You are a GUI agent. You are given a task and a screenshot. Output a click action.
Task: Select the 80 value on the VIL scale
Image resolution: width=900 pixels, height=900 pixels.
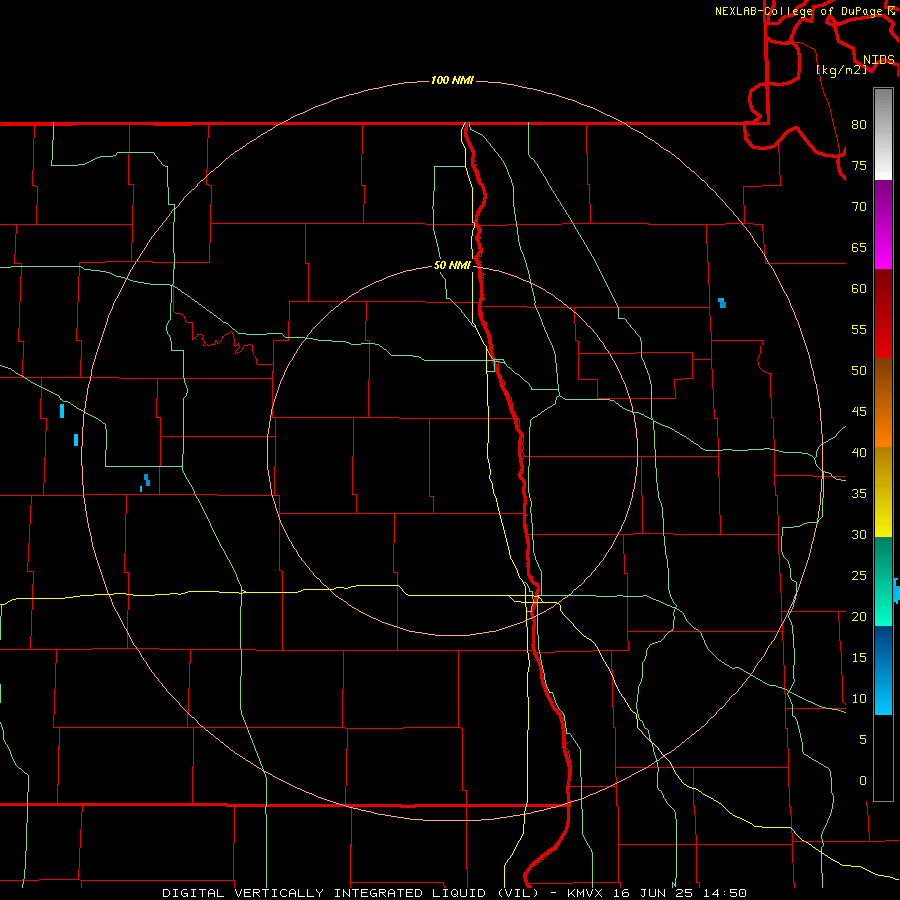coord(859,125)
